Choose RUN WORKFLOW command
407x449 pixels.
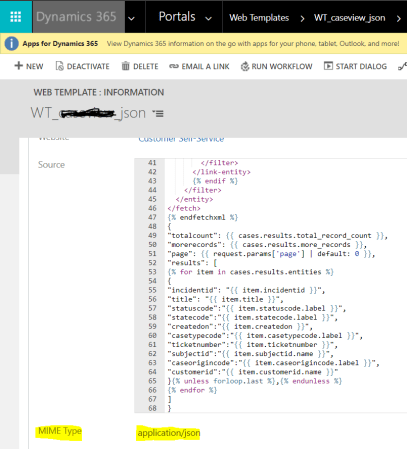tap(282, 66)
